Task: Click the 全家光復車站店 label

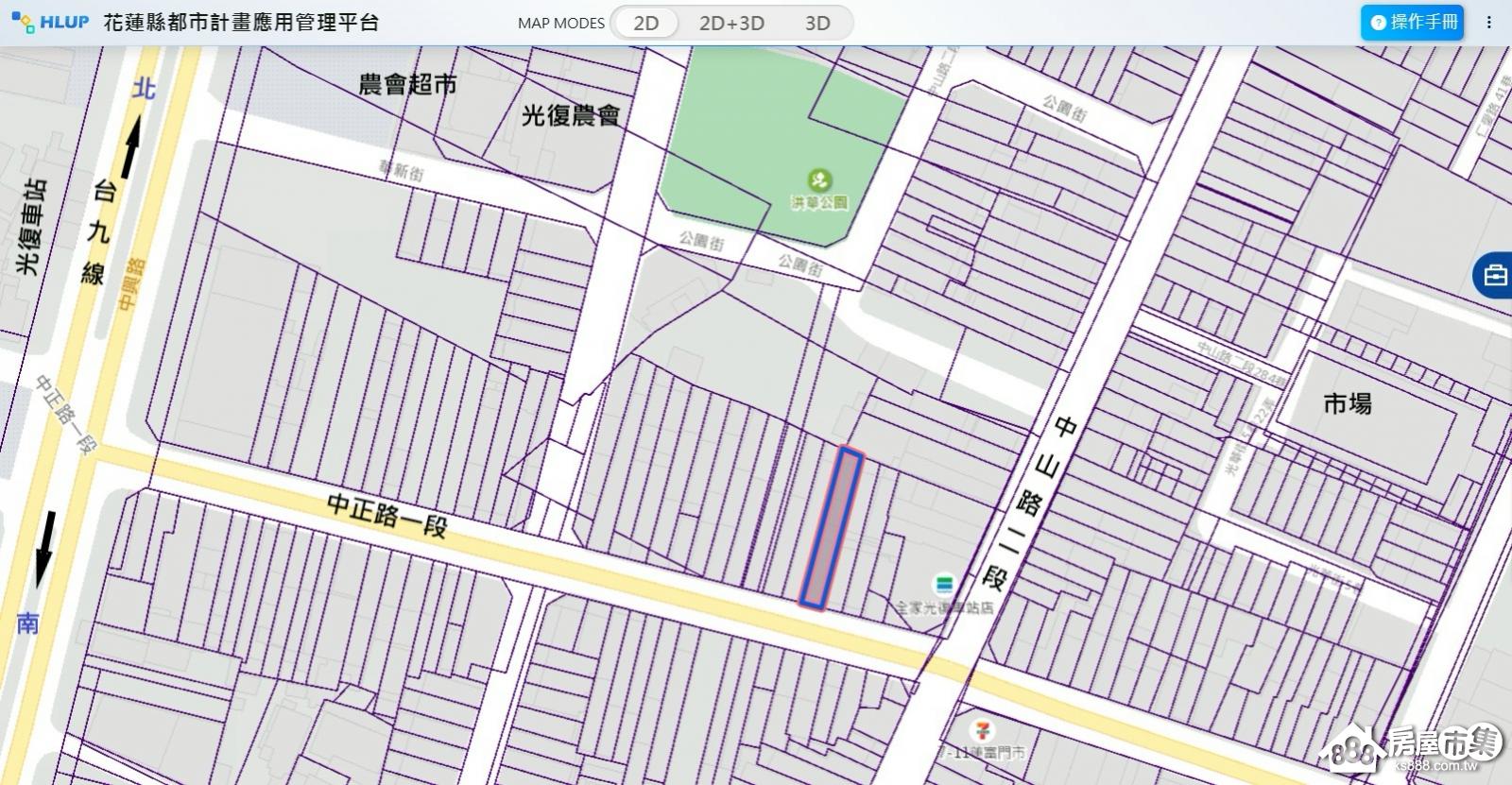Action: pos(945,607)
